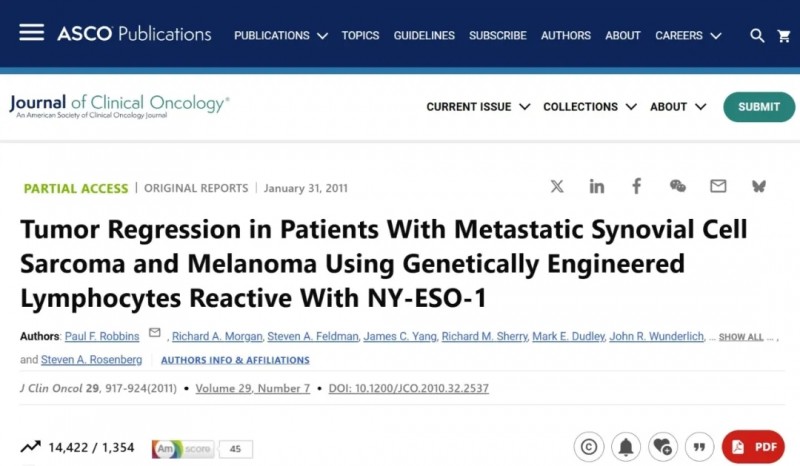Download the article PDF
The width and height of the screenshot is (800, 466).
pyautogui.click(x=753, y=447)
